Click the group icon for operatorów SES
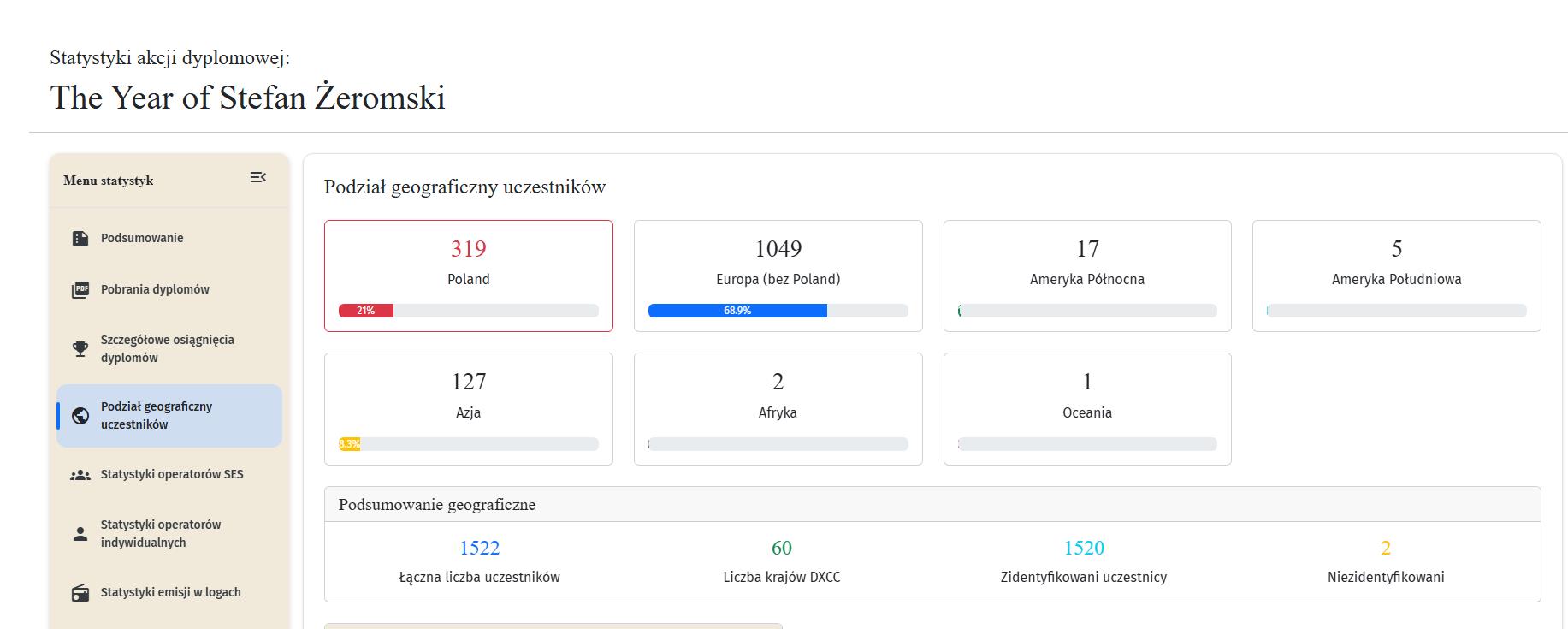The height and width of the screenshot is (629, 1568). pyautogui.click(x=80, y=475)
